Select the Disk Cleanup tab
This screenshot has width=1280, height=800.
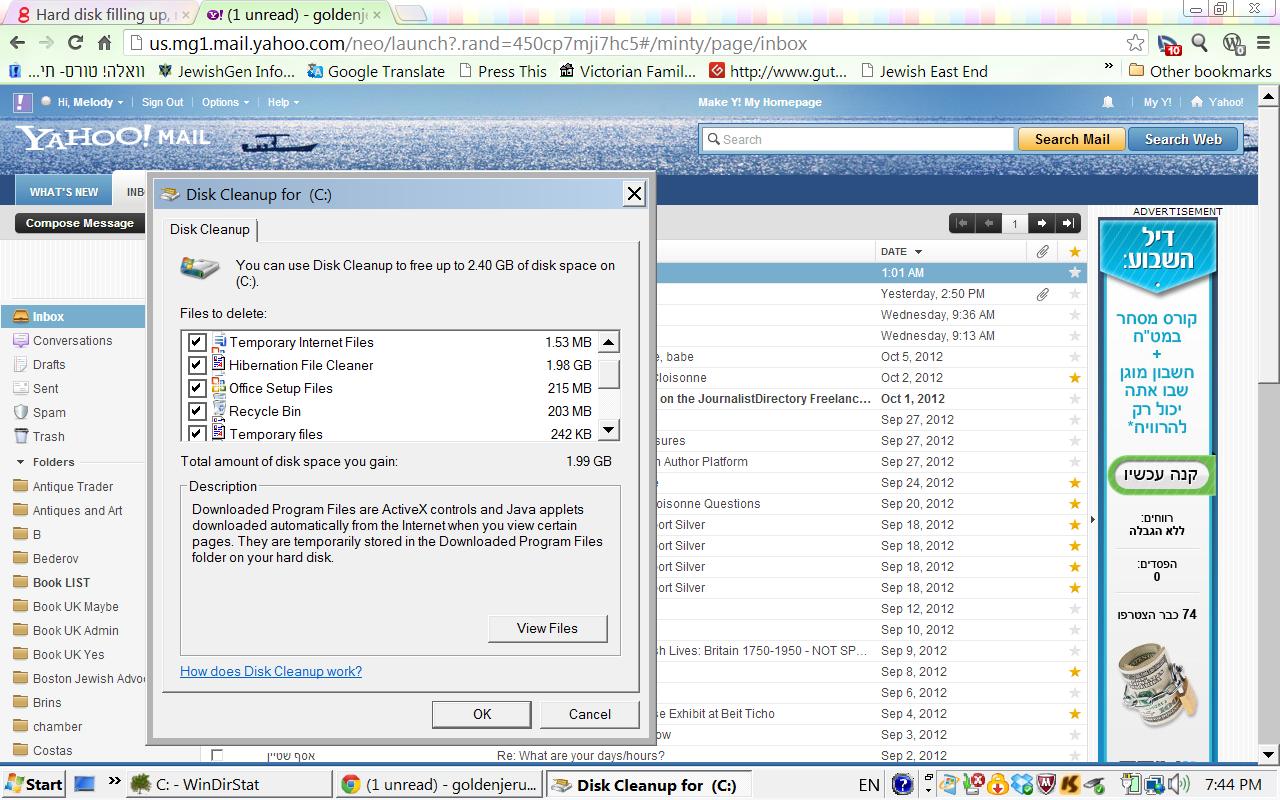pyautogui.click(x=210, y=229)
